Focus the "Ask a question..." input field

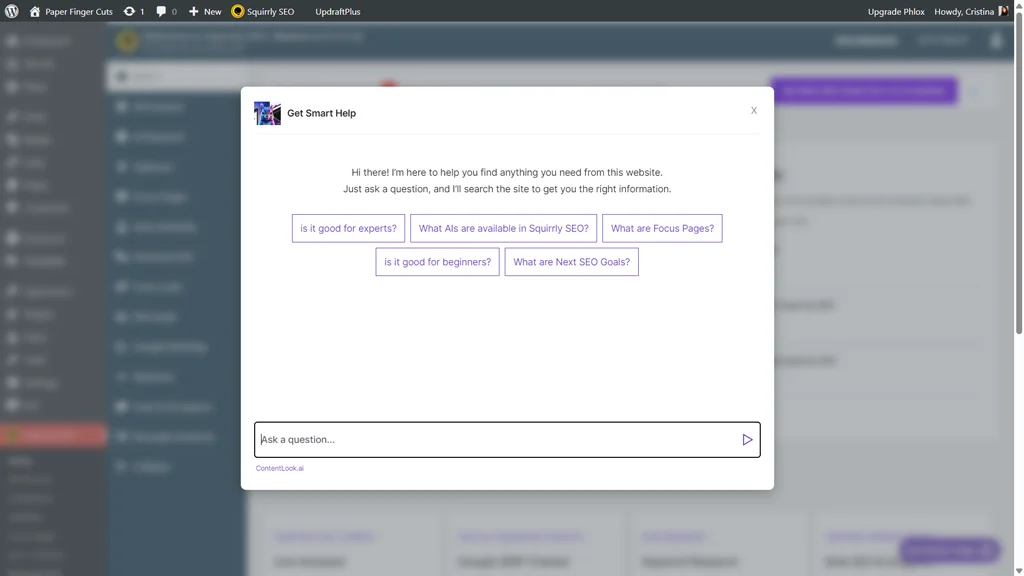pyautogui.click(x=495, y=440)
